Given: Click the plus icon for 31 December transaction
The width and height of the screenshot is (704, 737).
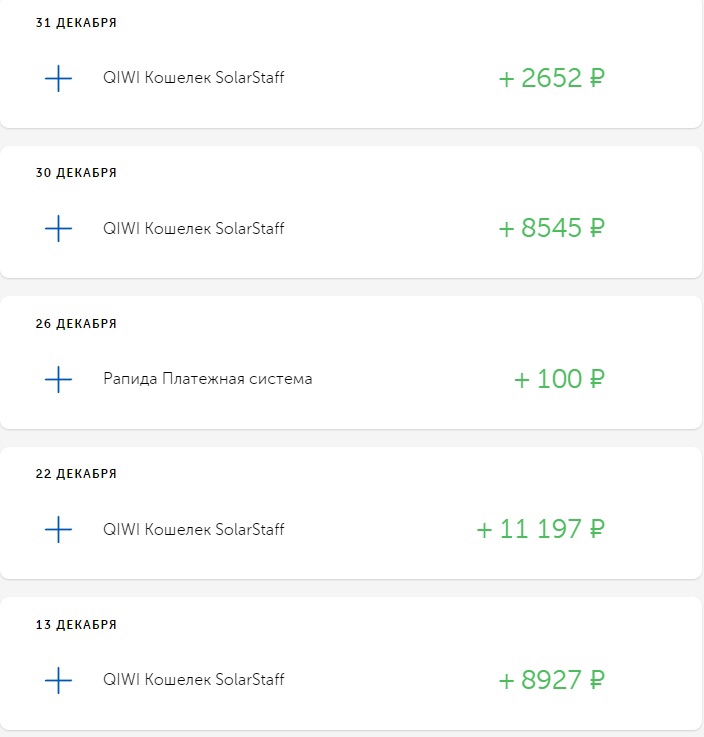Looking at the screenshot, I should click(x=59, y=78).
